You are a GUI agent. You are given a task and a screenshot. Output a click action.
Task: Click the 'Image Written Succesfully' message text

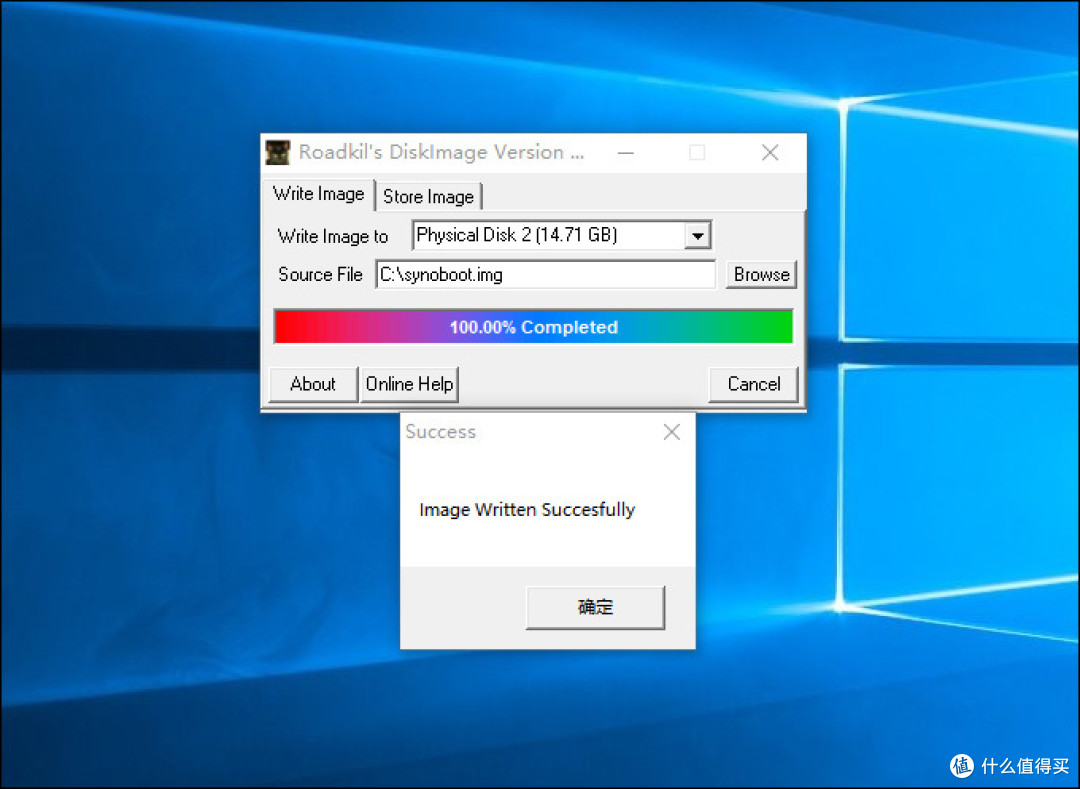click(527, 509)
